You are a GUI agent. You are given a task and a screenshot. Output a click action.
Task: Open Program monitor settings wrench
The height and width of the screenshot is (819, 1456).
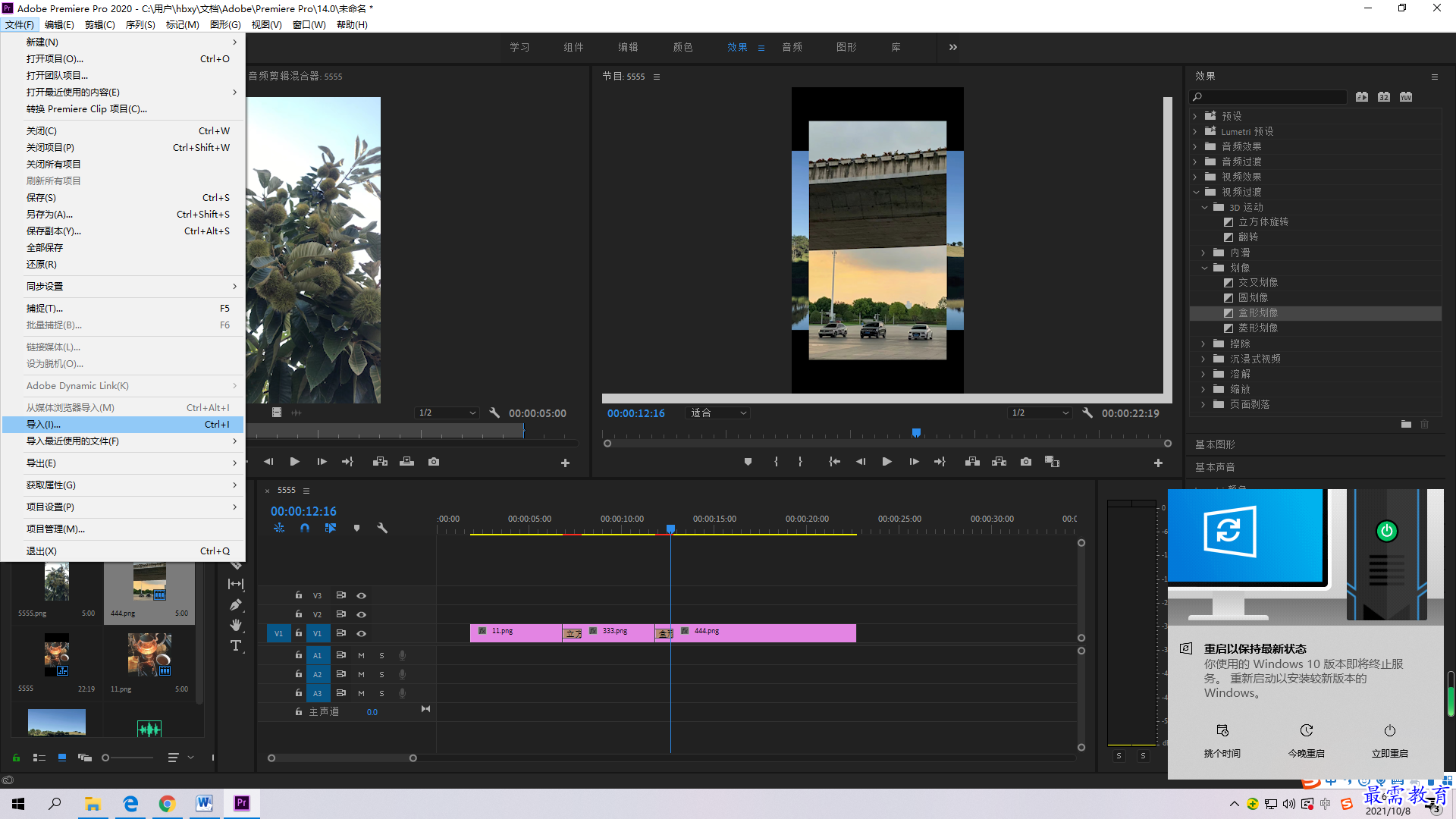coord(1087,413)
